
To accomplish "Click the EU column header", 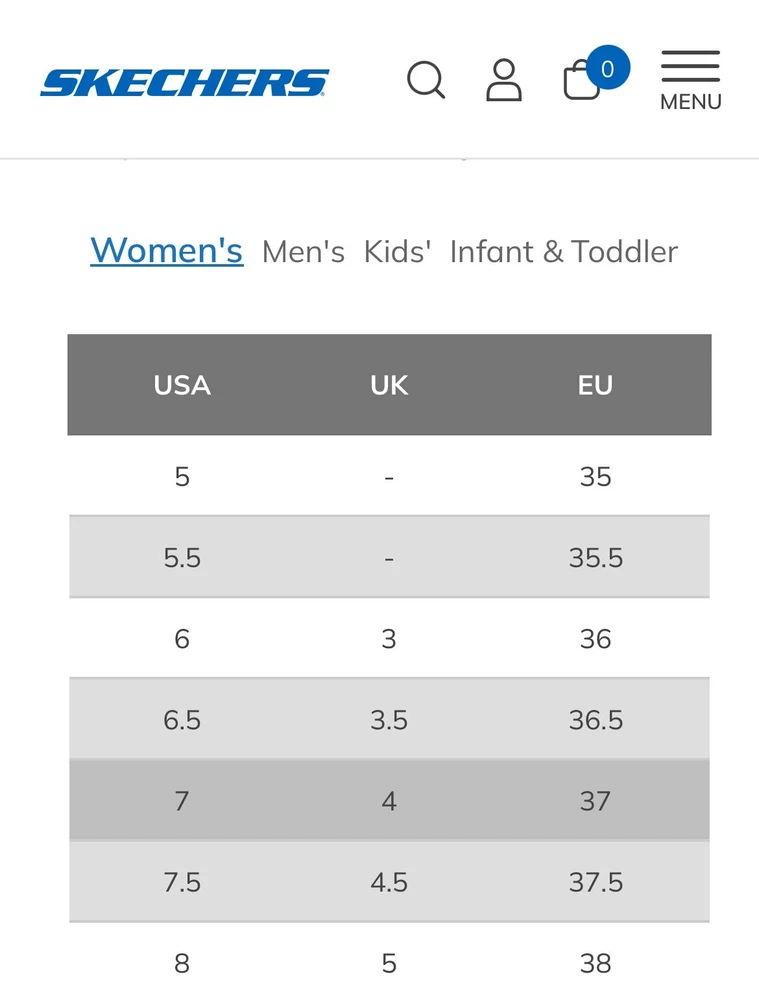I will click(595, 386).
